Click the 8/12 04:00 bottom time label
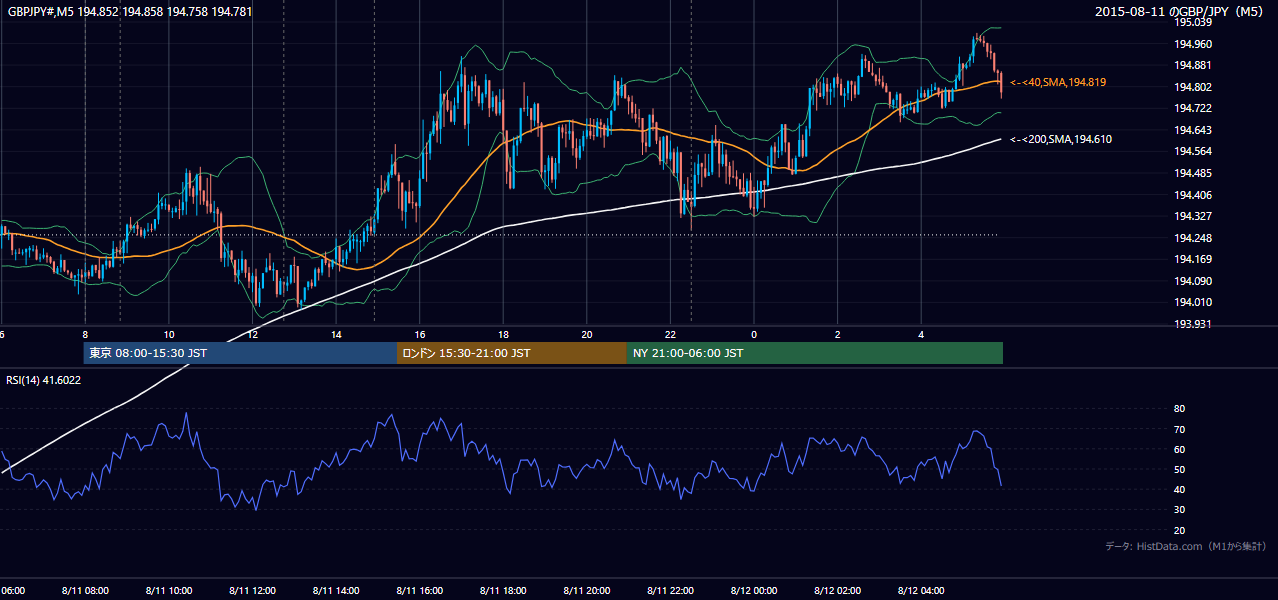 pos(920,591)
